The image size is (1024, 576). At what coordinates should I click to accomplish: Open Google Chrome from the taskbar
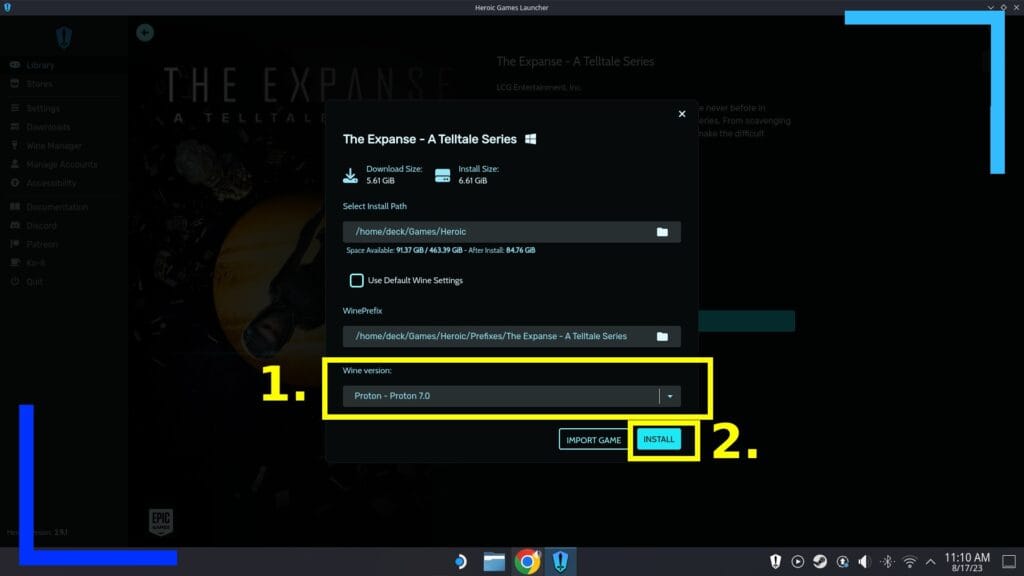pos(527,562)
